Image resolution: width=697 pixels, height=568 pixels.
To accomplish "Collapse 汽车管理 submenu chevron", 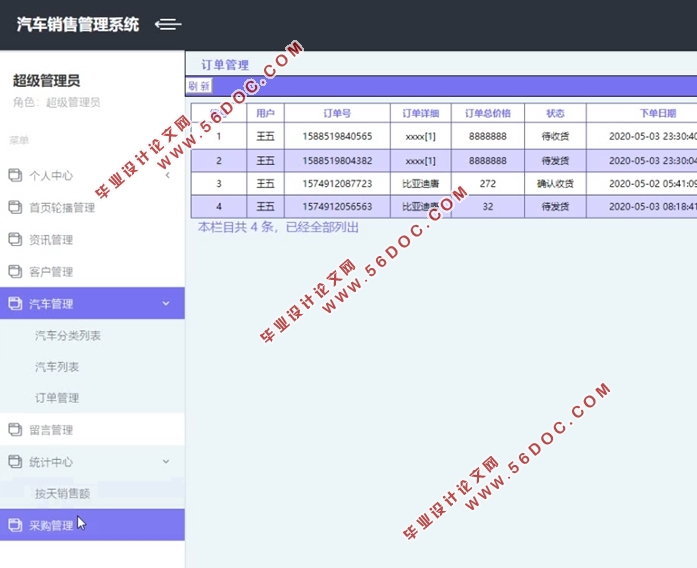I will pos(166,304).
